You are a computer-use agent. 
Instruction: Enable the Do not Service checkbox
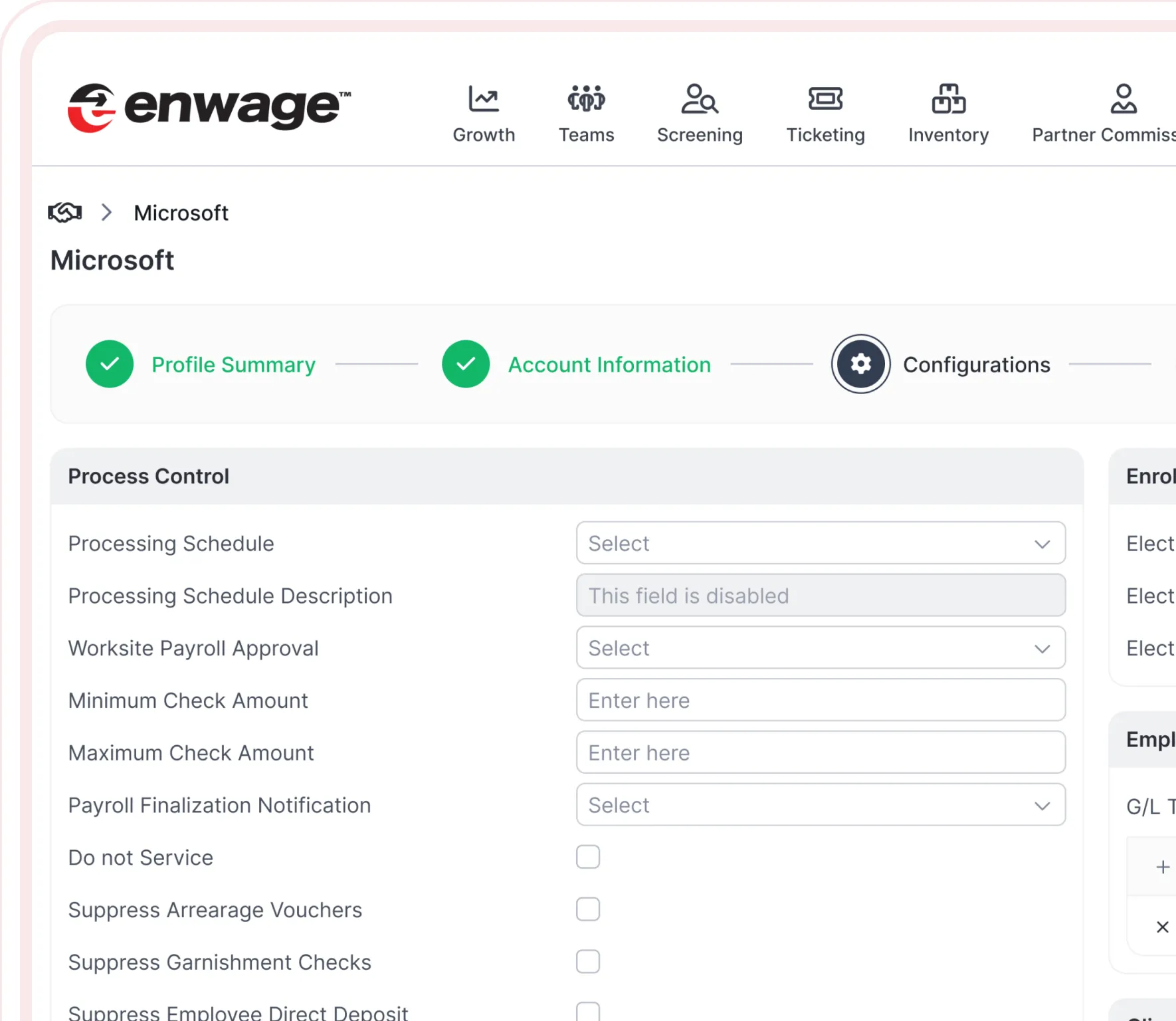[588, 857]
